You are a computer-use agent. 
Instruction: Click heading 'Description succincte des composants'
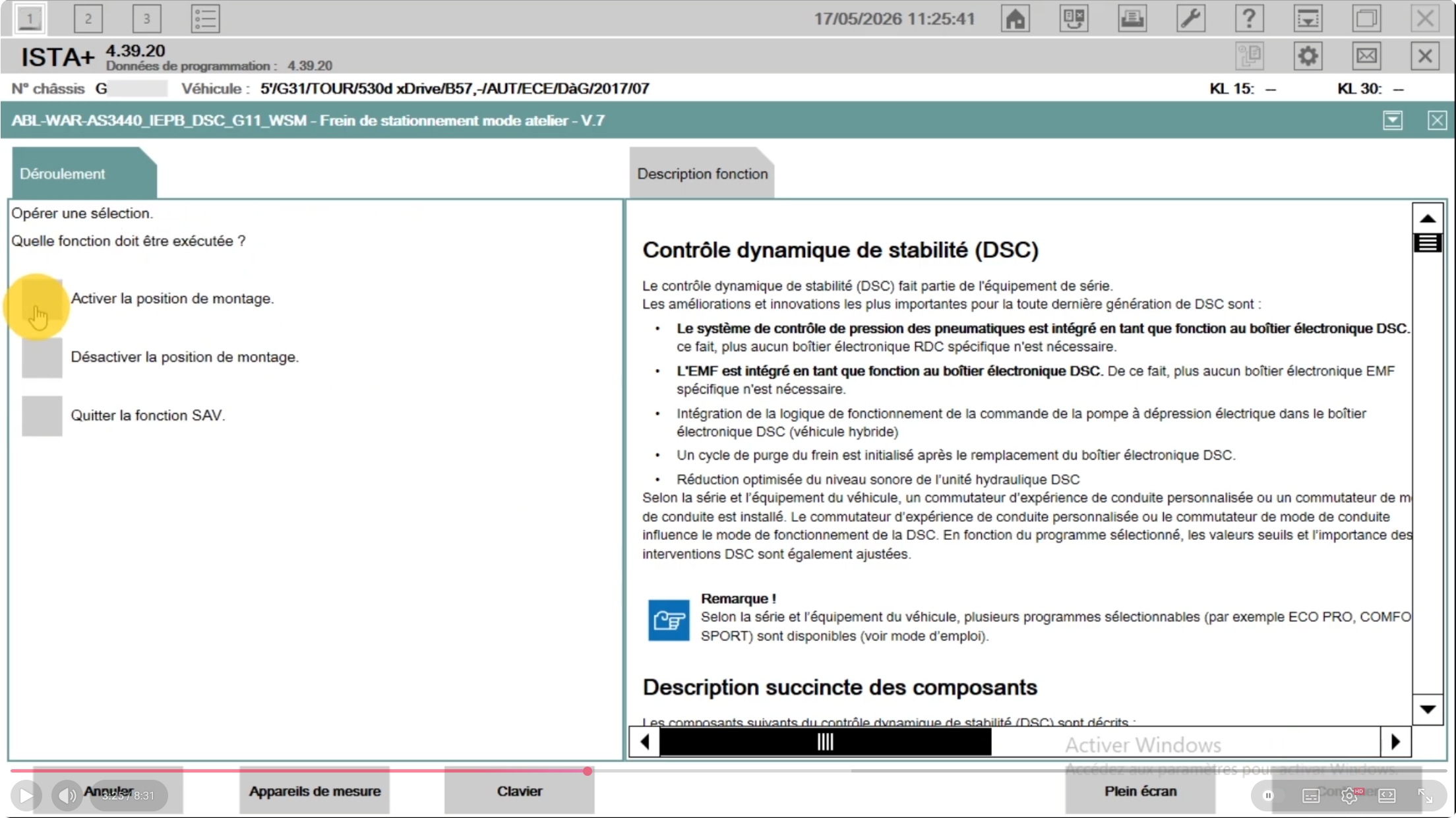tap(840, 687)
